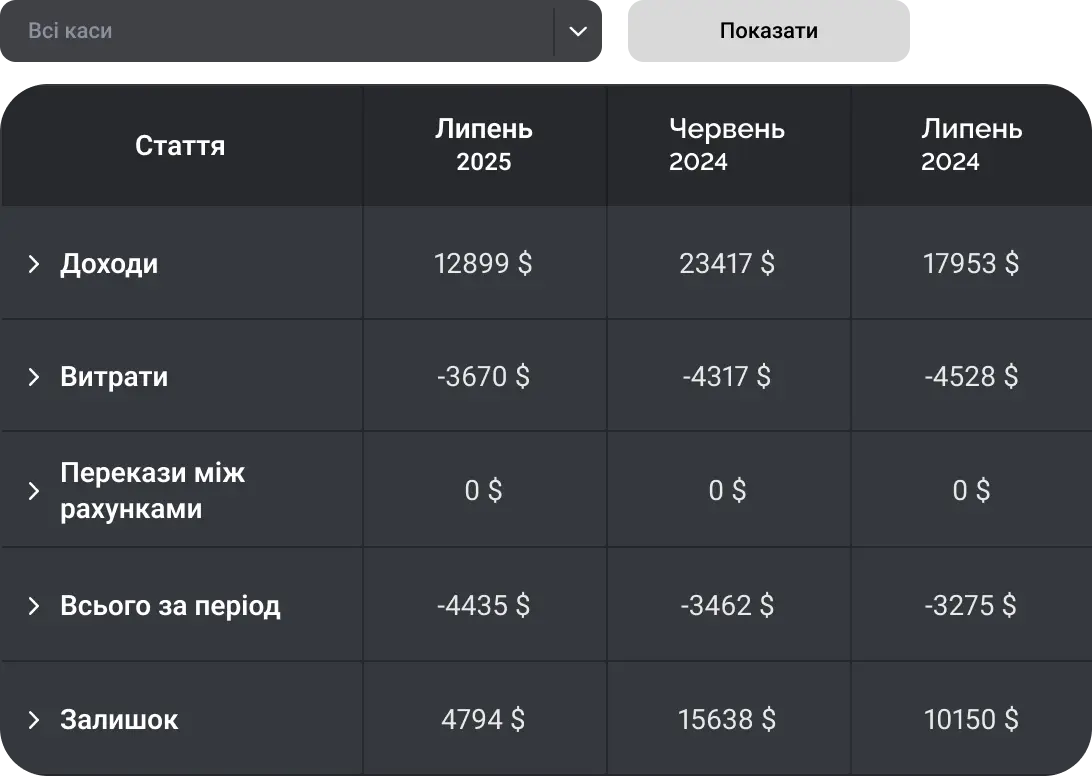Select the "Липень 2025" column header
This screenshot has width=1092, height=776.
pyautogui.click(x=484, y=145)
